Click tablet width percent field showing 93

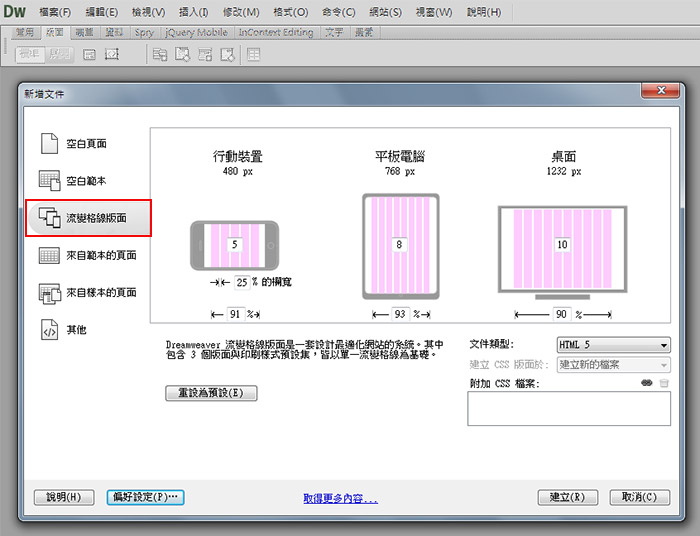point(400,314)
